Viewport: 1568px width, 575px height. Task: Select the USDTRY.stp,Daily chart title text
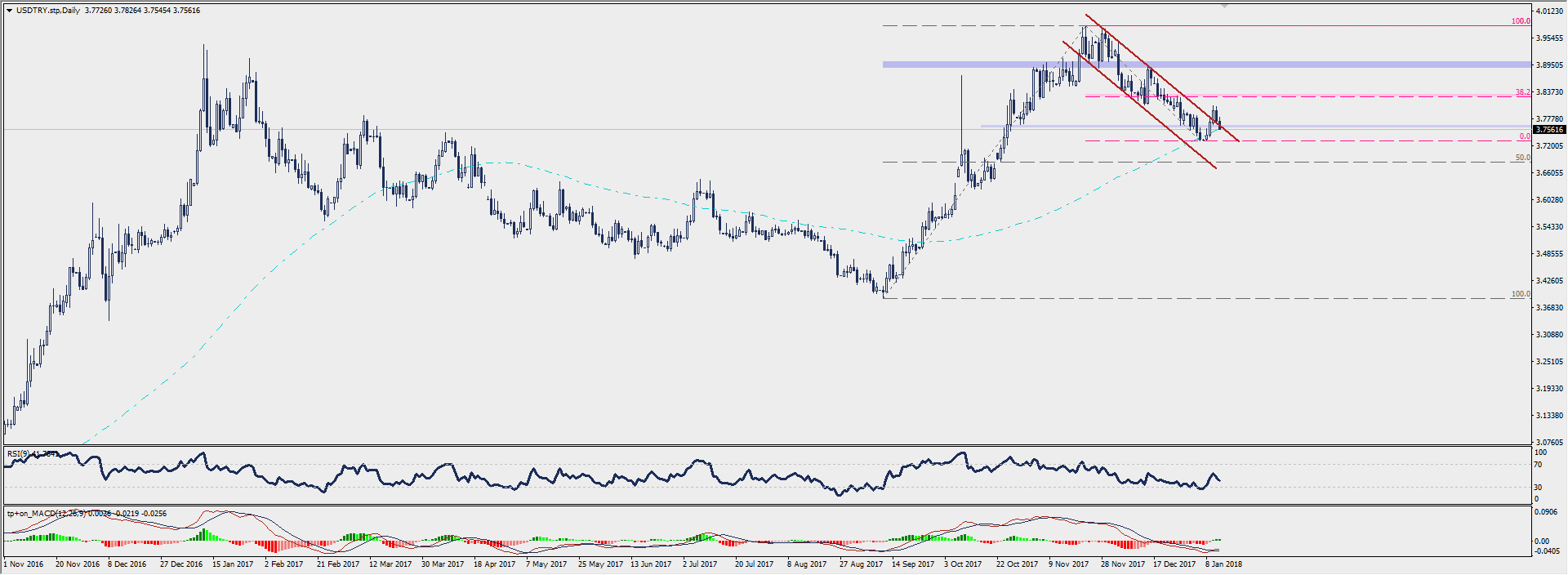[x=48, y=11]
